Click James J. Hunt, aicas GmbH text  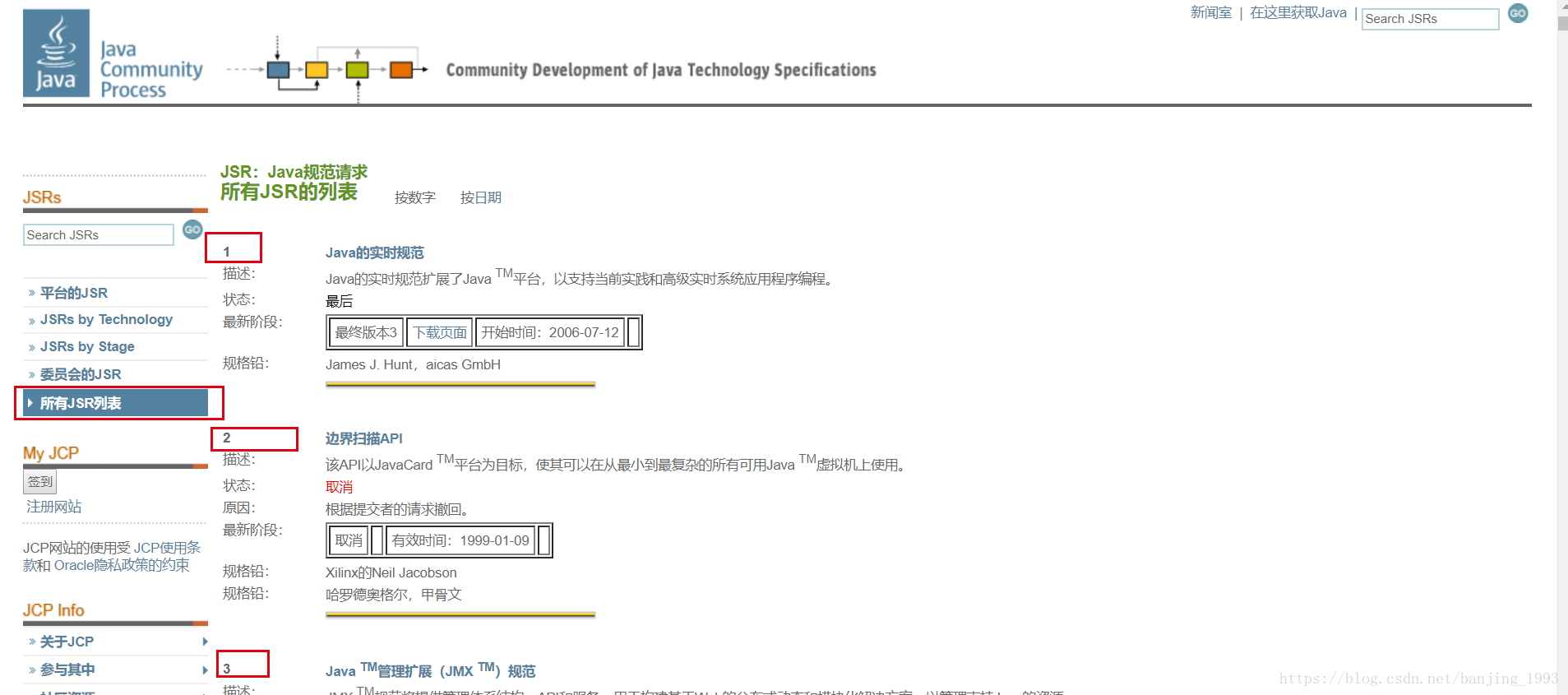click(x=413, y=365)
